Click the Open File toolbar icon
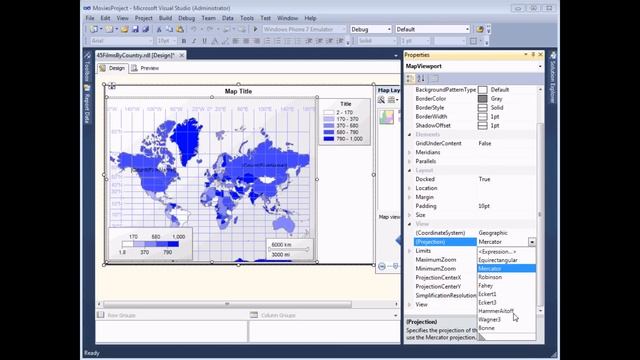 (x=124, y=29)
